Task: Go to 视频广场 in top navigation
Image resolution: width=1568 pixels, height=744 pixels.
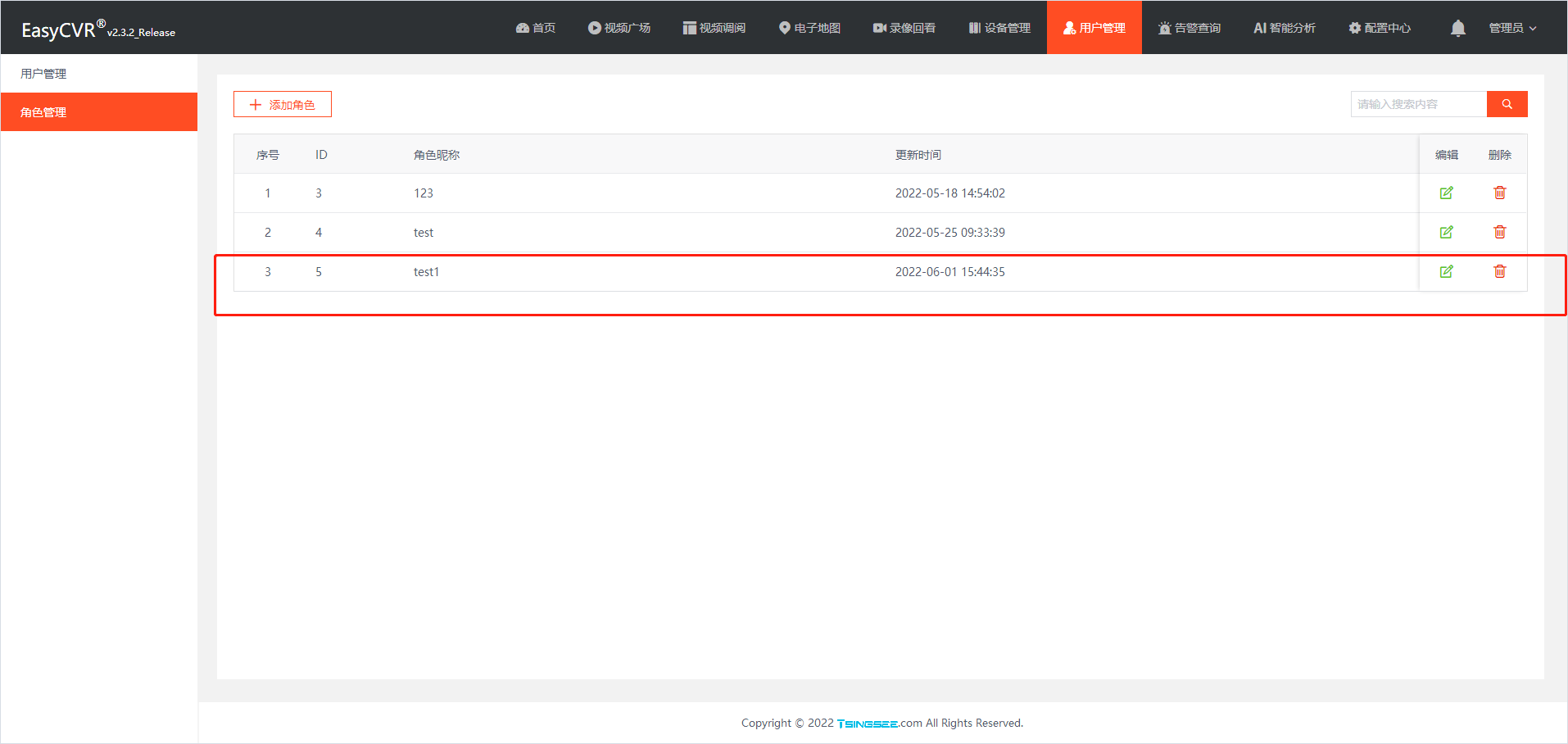Action: [x=619, y=28]
